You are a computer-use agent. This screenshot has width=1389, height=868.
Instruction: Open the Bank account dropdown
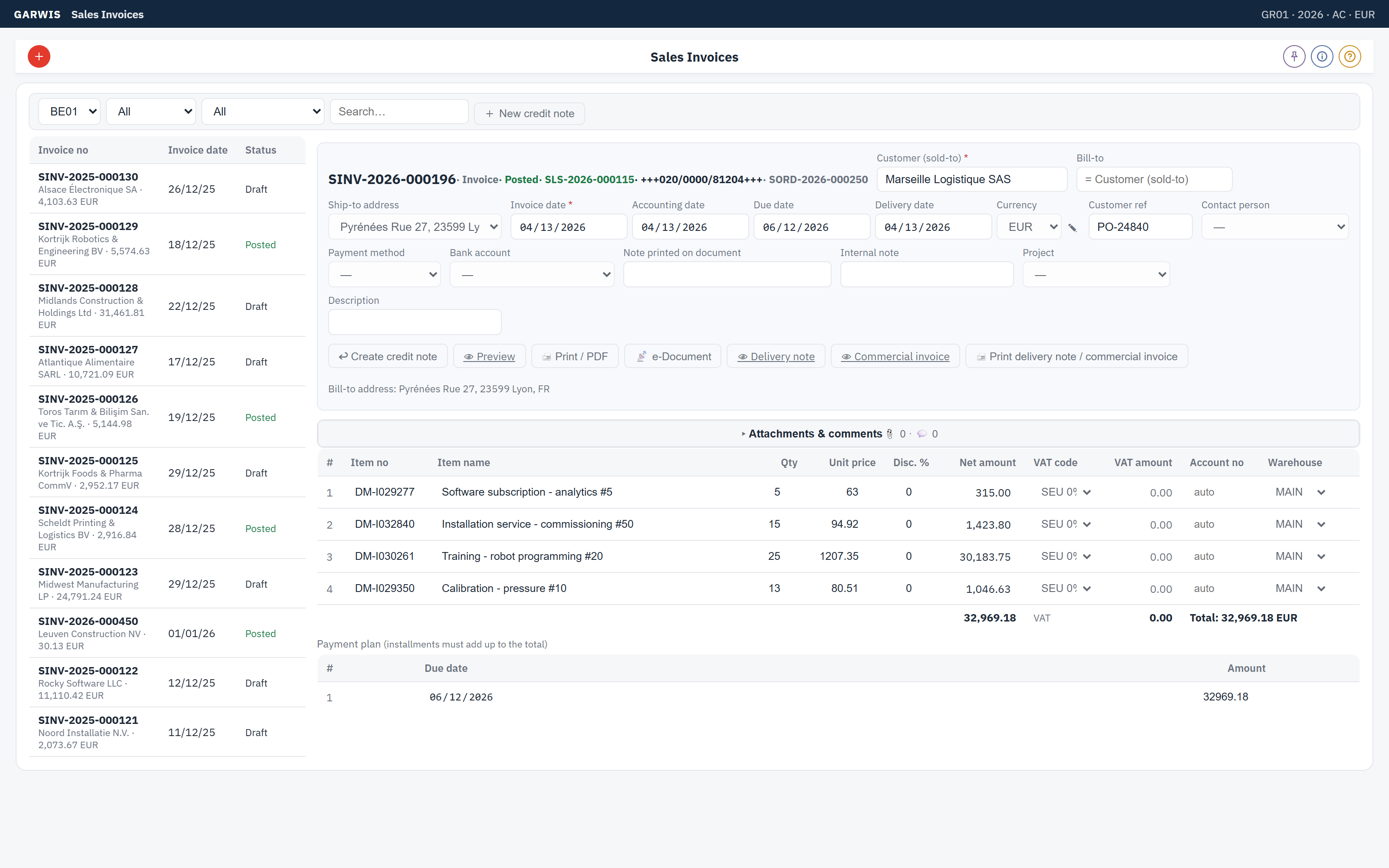point(532,274)
